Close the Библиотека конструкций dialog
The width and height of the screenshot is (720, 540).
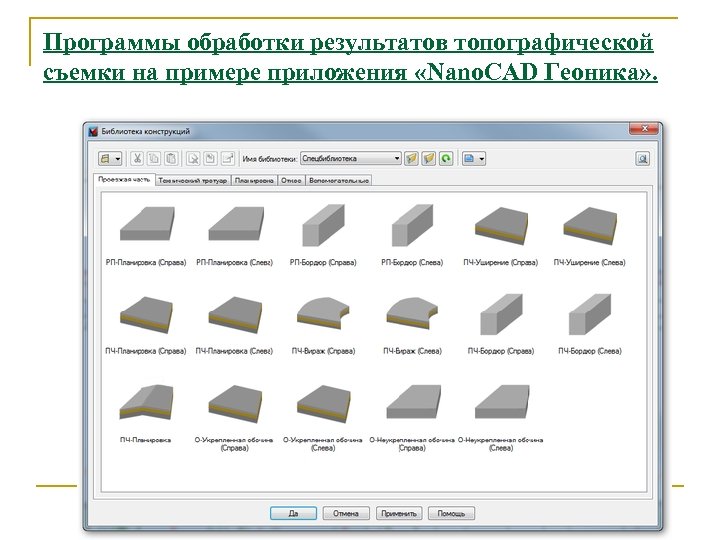pos(643,129)
